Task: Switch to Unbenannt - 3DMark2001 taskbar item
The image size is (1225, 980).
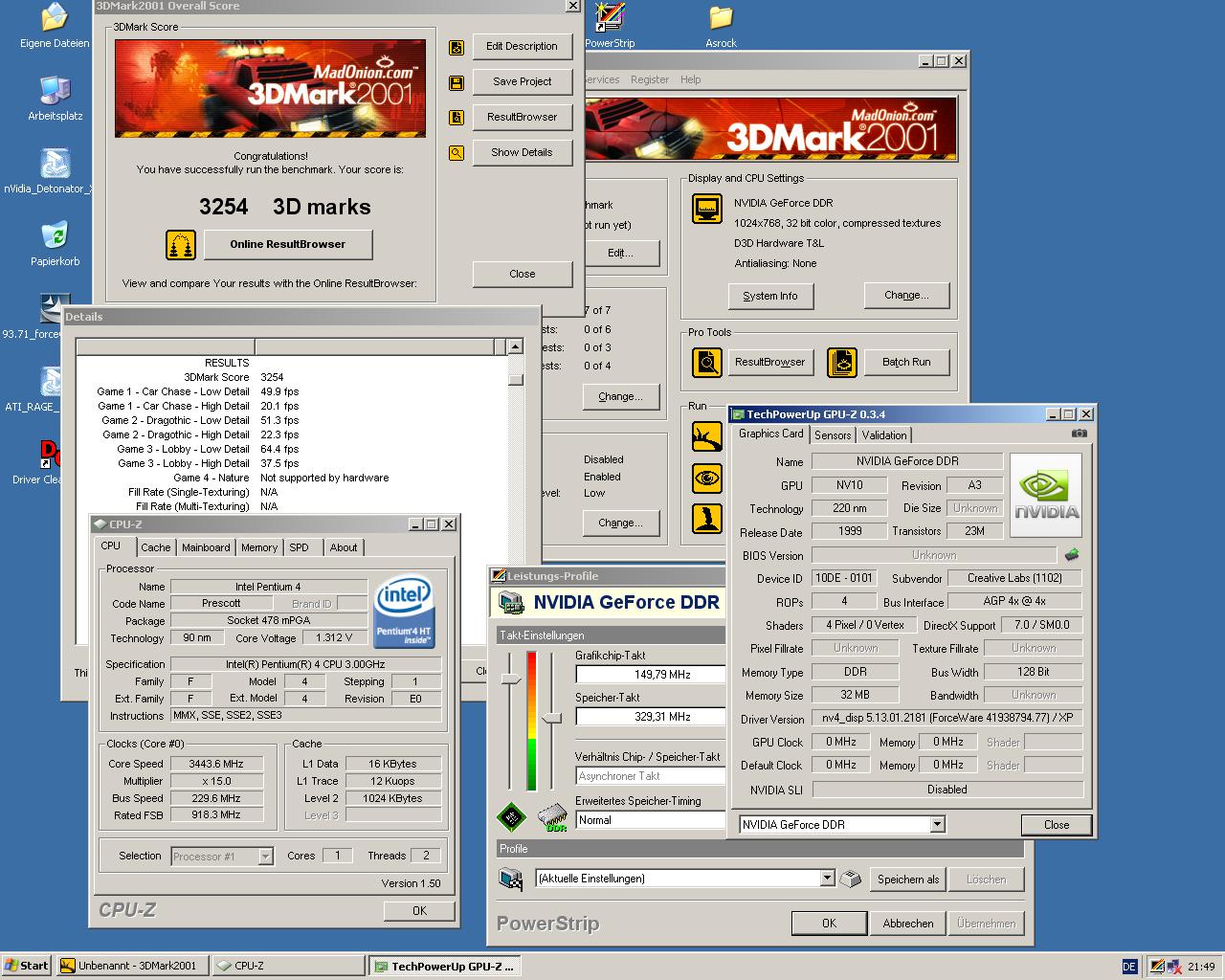Action: click(x=132, y=967)
